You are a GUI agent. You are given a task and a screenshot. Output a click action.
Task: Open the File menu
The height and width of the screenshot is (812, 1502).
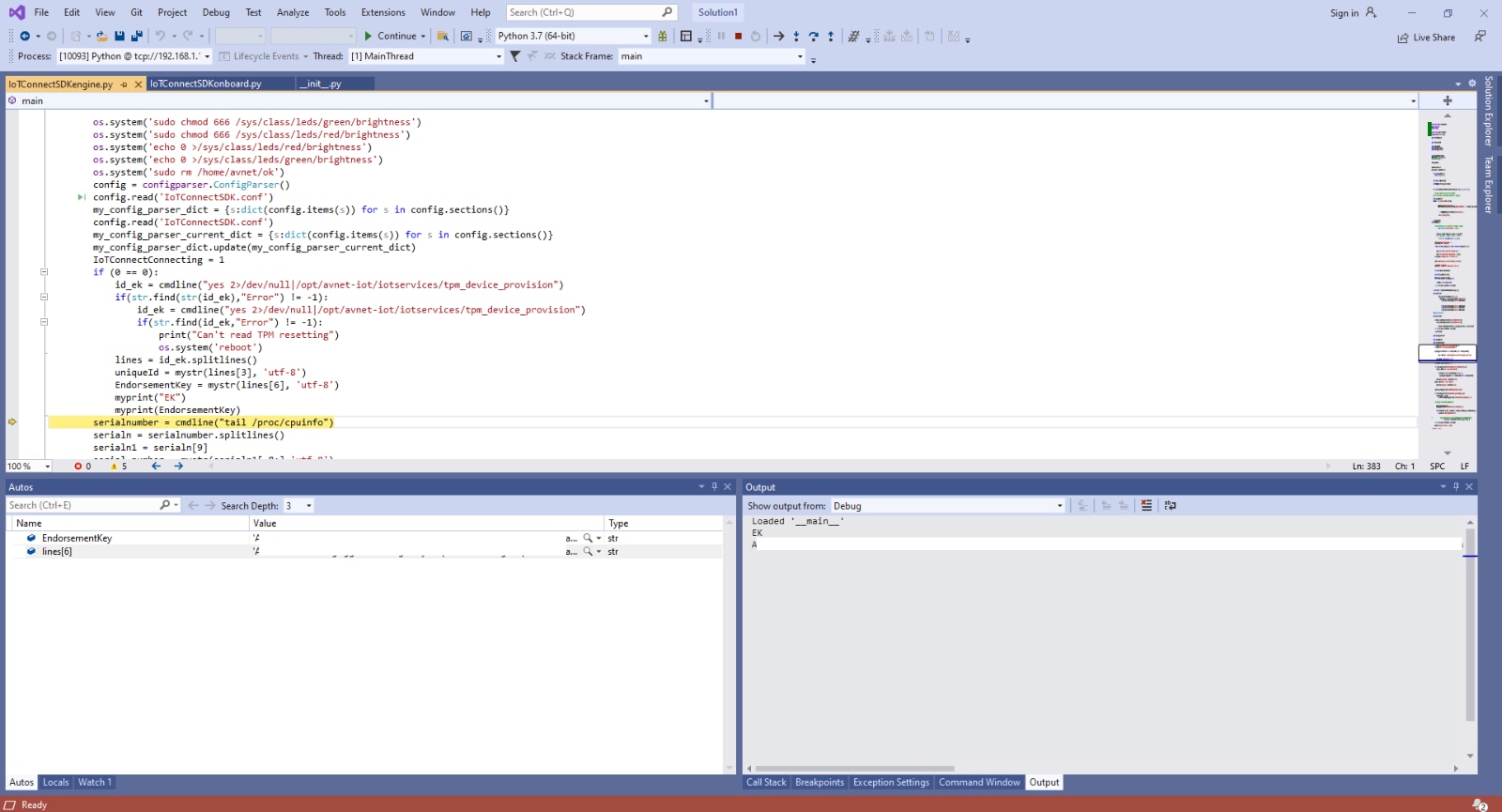41,12
